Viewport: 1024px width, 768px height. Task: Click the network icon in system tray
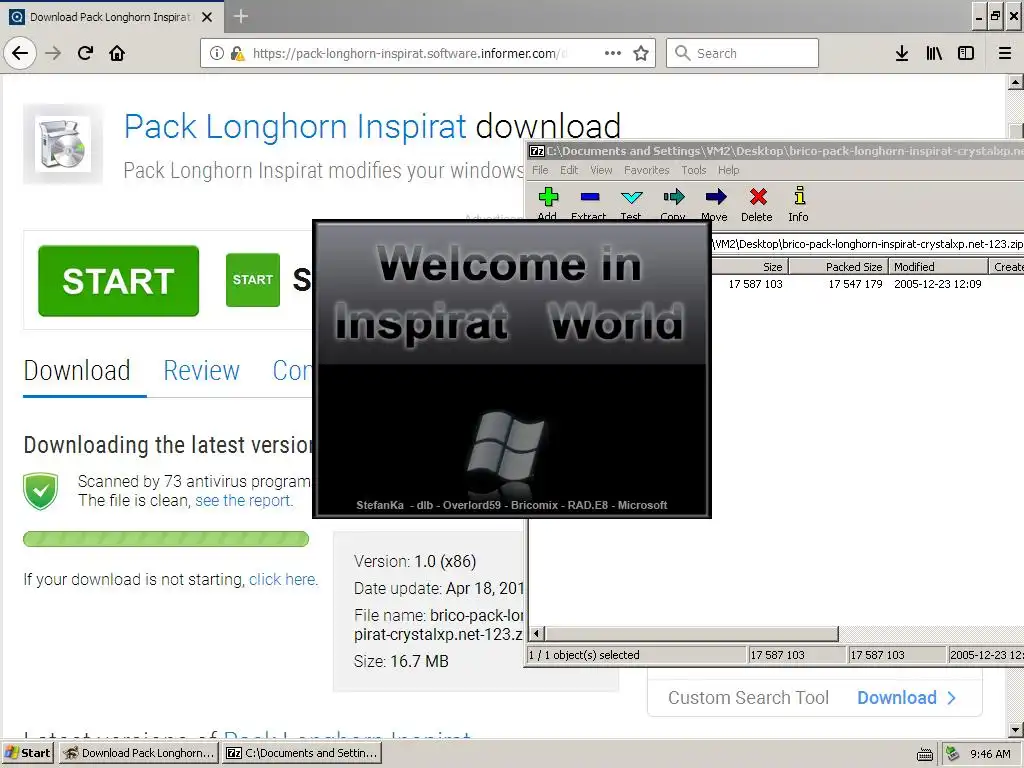coord(953,754)
